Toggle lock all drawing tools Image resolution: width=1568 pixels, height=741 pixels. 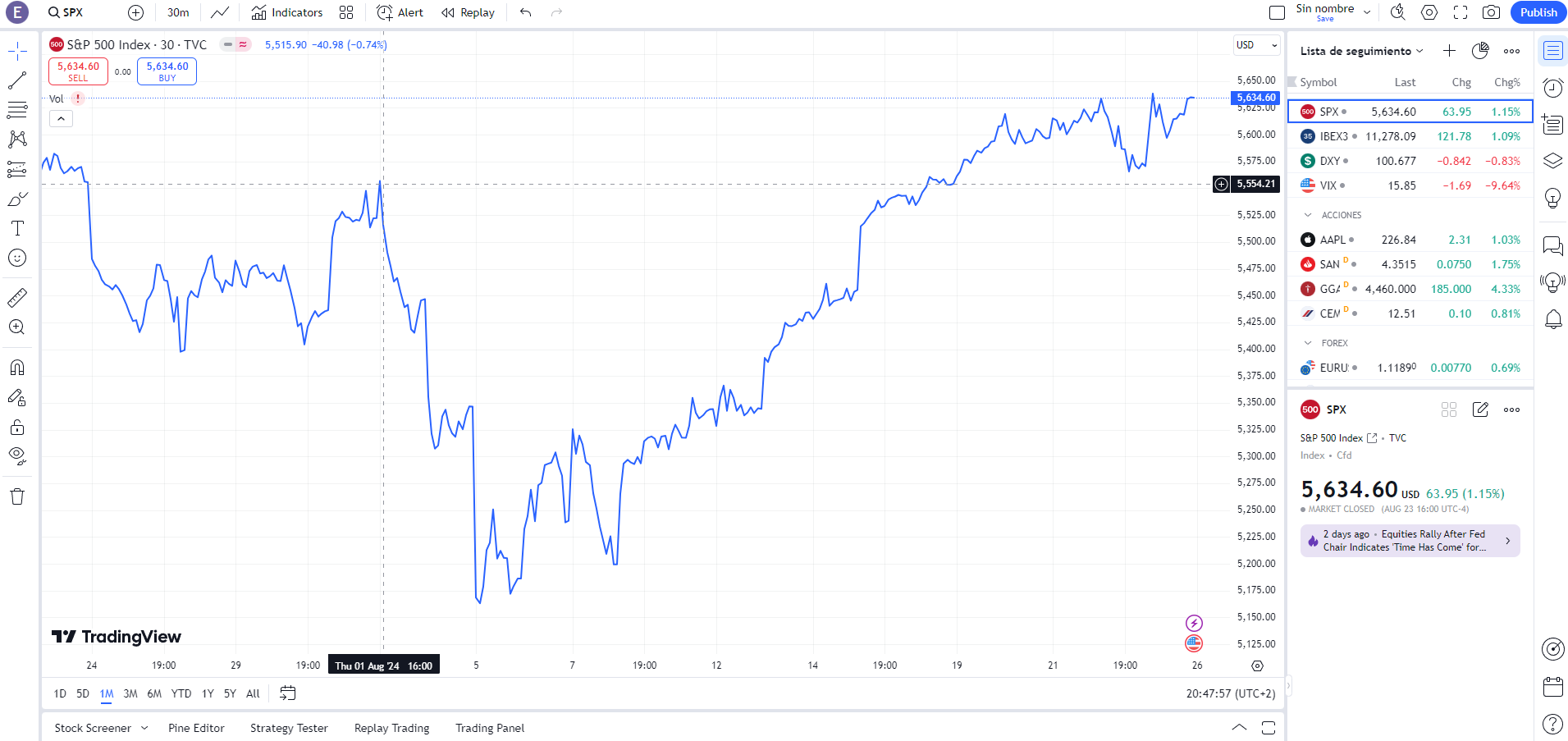pos(17,428)
